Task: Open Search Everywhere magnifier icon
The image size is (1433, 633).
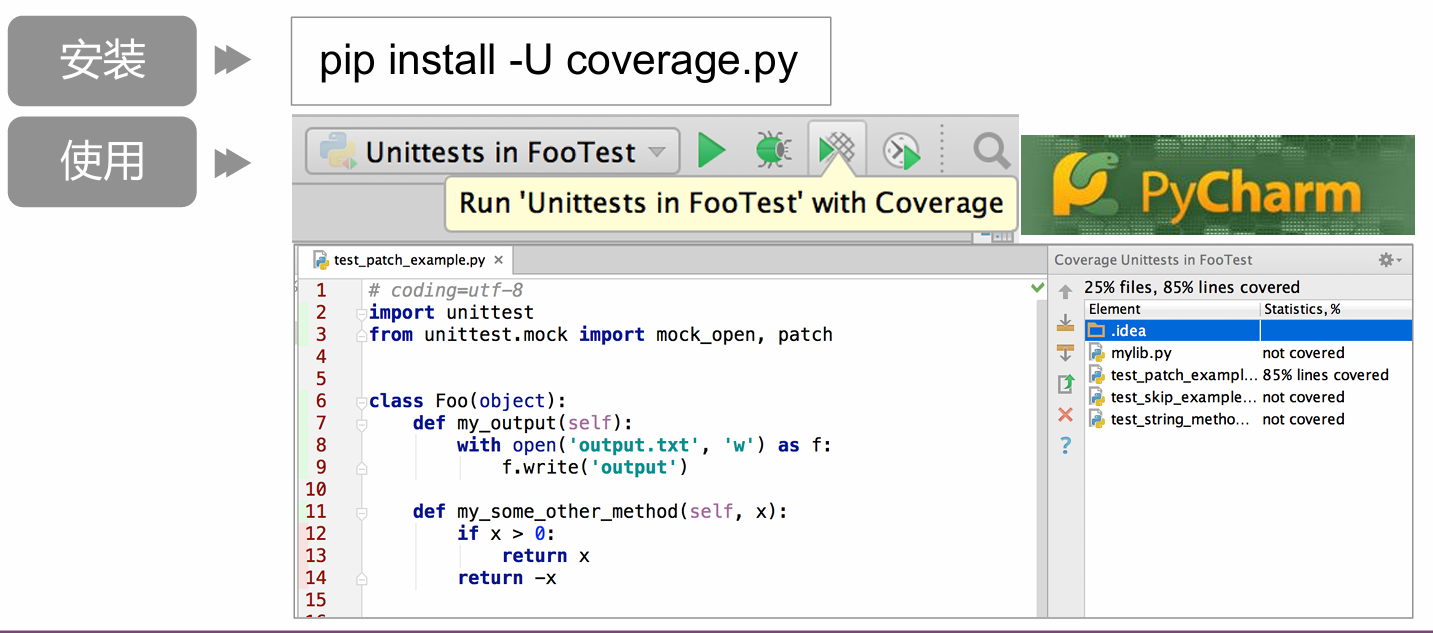Action: pos(991,151)
